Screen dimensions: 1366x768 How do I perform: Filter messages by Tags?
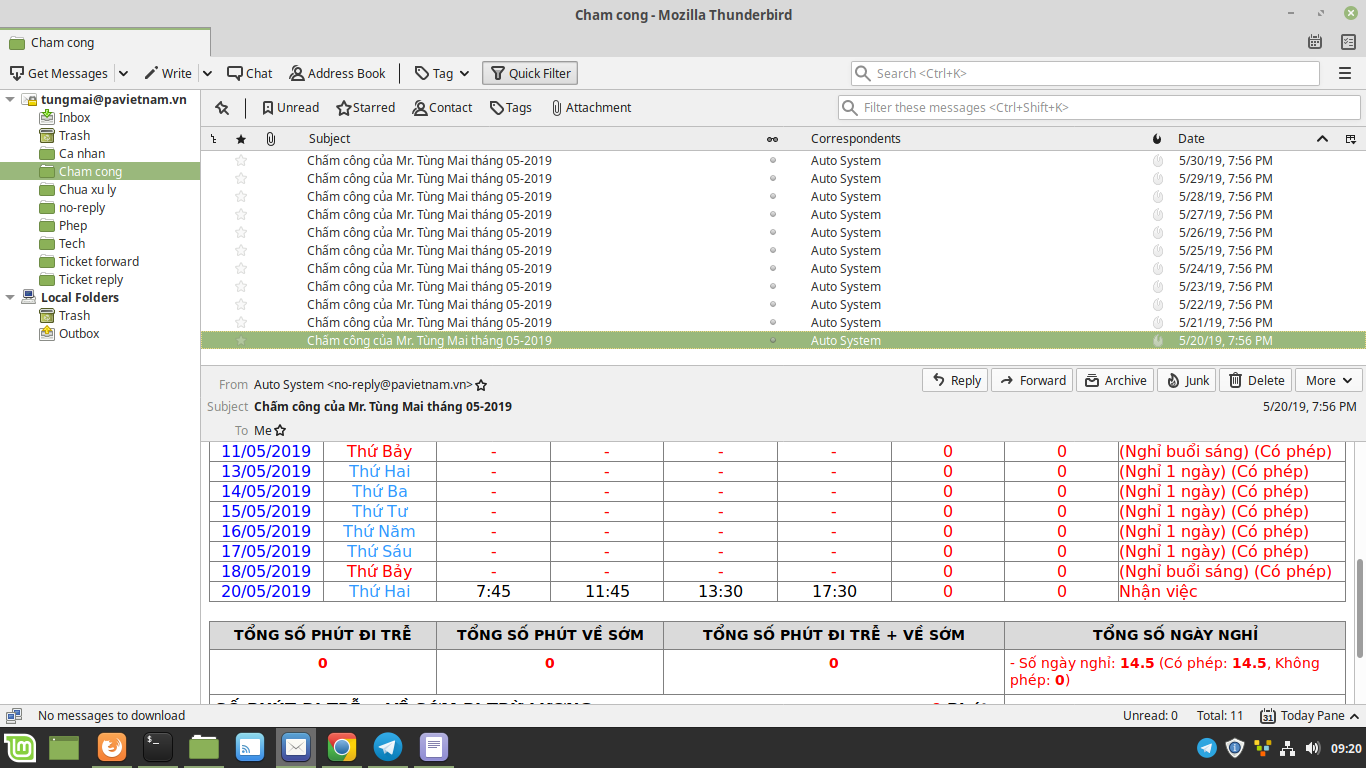[x=511, y=108]
